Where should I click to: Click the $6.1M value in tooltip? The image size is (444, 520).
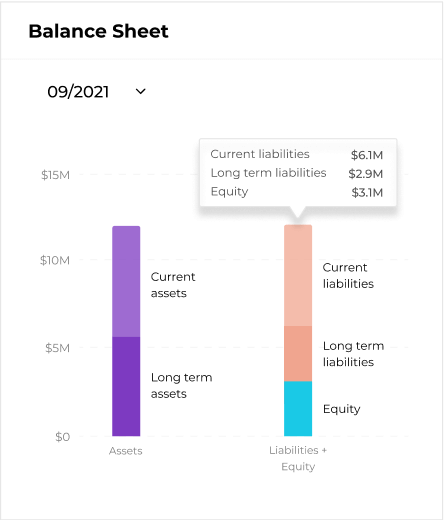click(x=367, y=155)
